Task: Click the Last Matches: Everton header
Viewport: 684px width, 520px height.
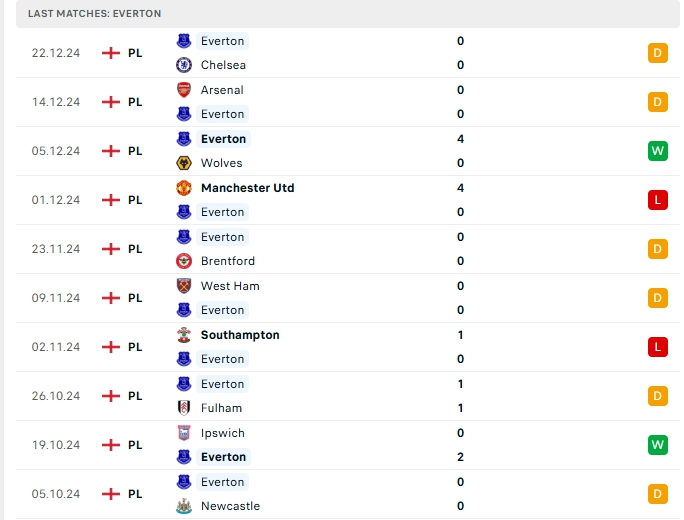Action: pos(95,14)
